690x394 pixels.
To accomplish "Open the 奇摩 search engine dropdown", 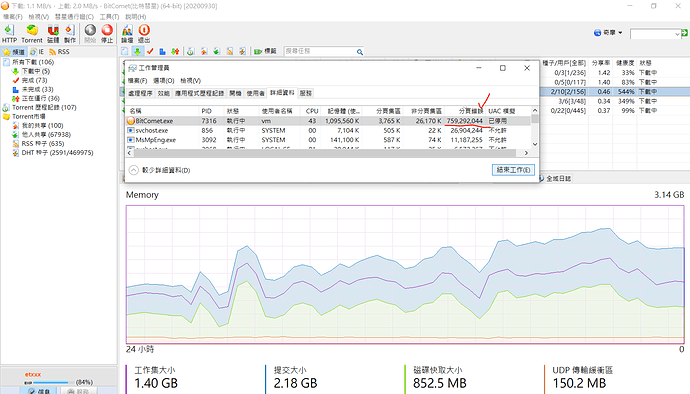I will pos(608,33).
